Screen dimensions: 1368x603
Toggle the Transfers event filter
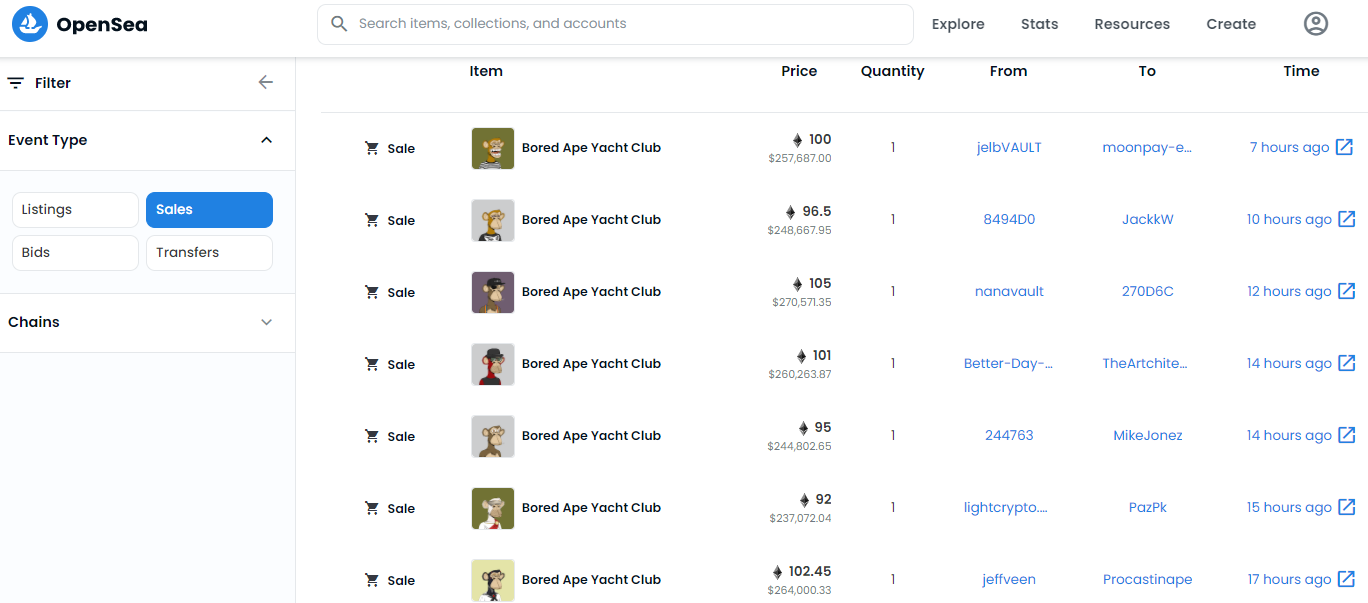click(x=209, y=253)
